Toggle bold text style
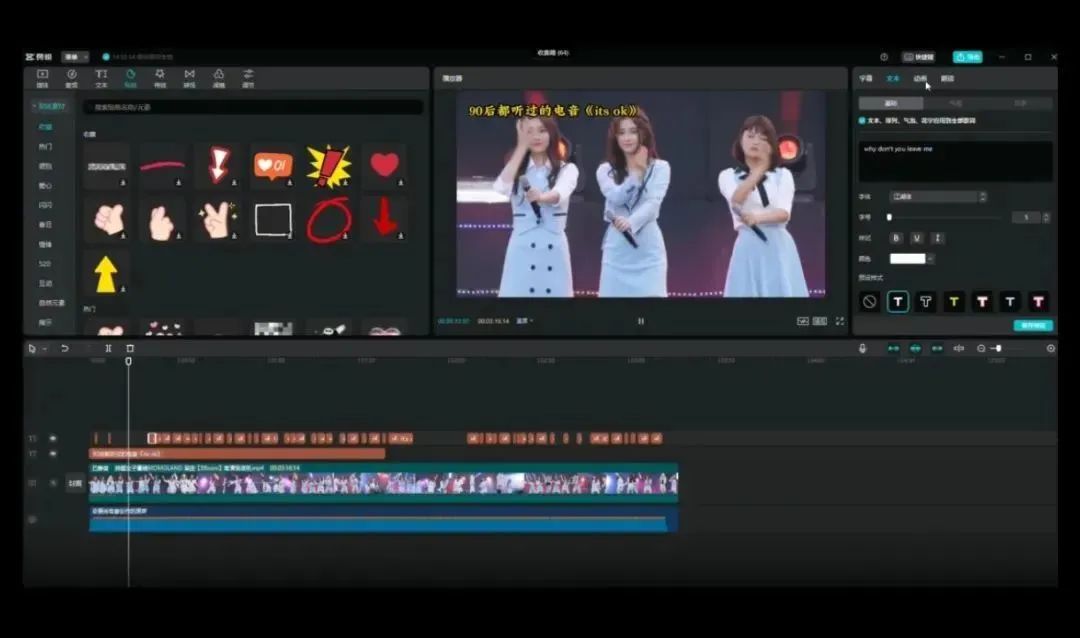 [895, 238]
